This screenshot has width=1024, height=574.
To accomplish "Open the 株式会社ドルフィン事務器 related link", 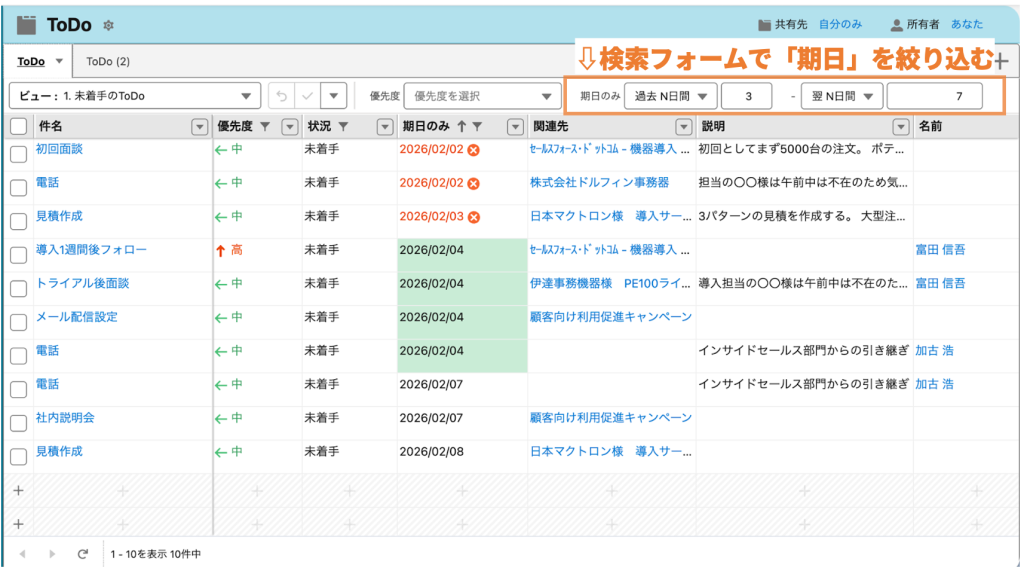I will 599,182.
